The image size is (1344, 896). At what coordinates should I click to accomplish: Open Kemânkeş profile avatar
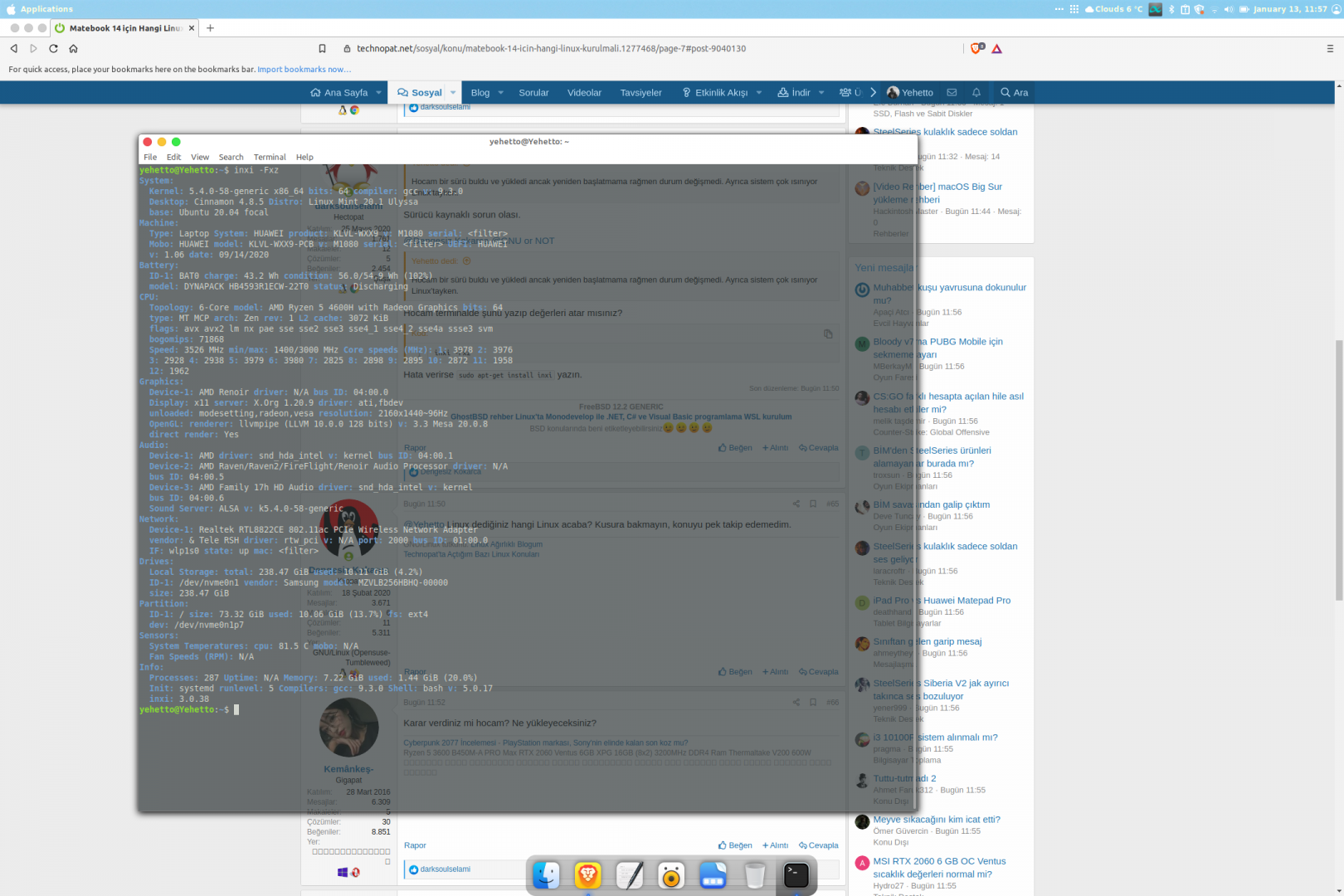pyautogui.click(x=348, y=727)
